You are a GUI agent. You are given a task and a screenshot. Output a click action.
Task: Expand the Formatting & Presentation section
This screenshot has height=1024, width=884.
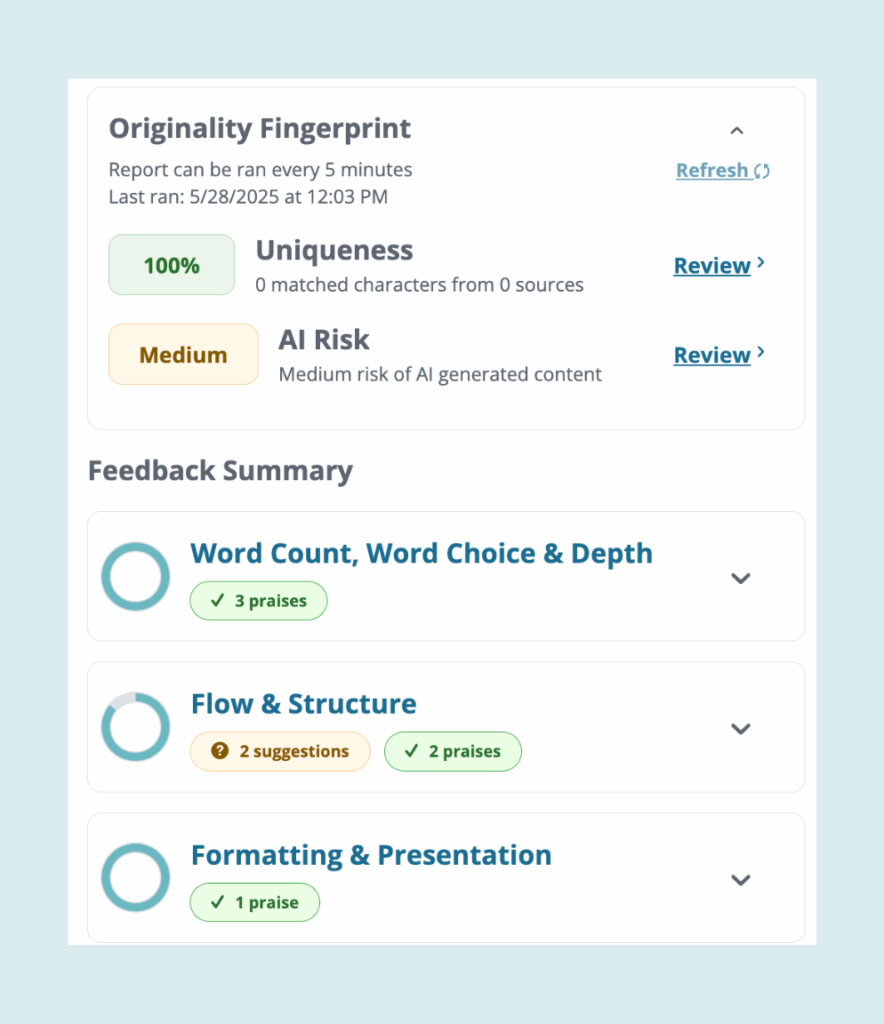tap(741, 880)
